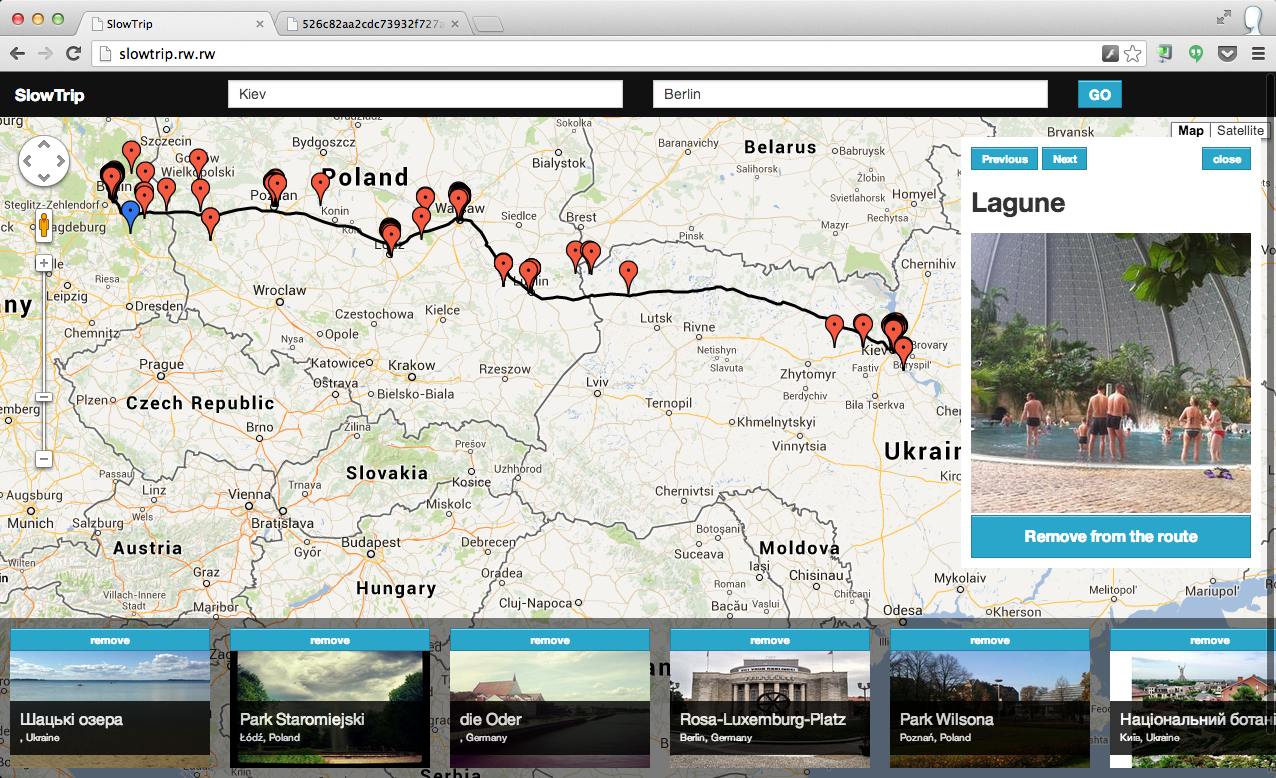The image size is (1276, 778).
Task: Click the Chrome profile avatar icon
Action: (1253, 18)
